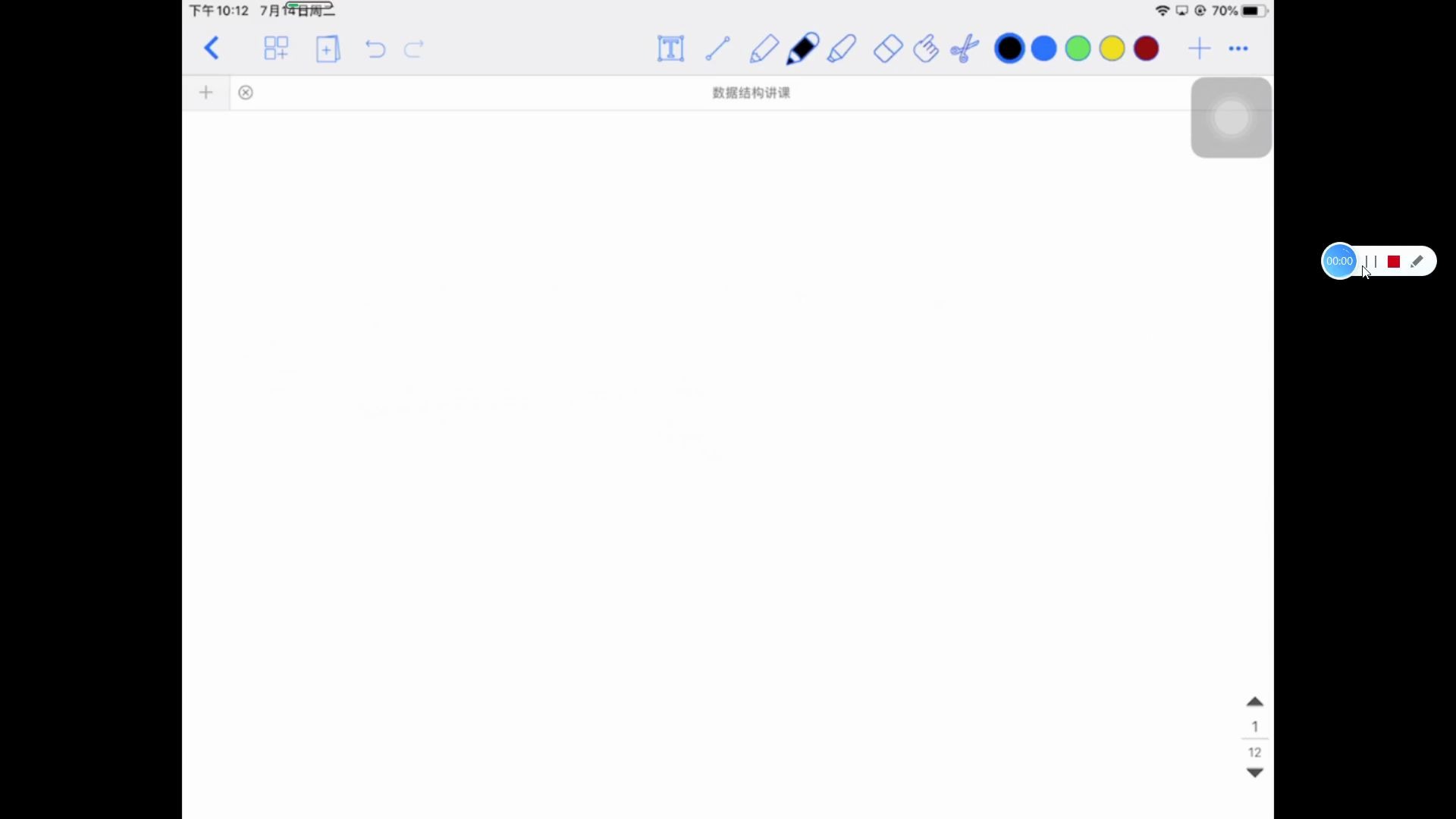Select the Highlighter tool

[842, 49]
